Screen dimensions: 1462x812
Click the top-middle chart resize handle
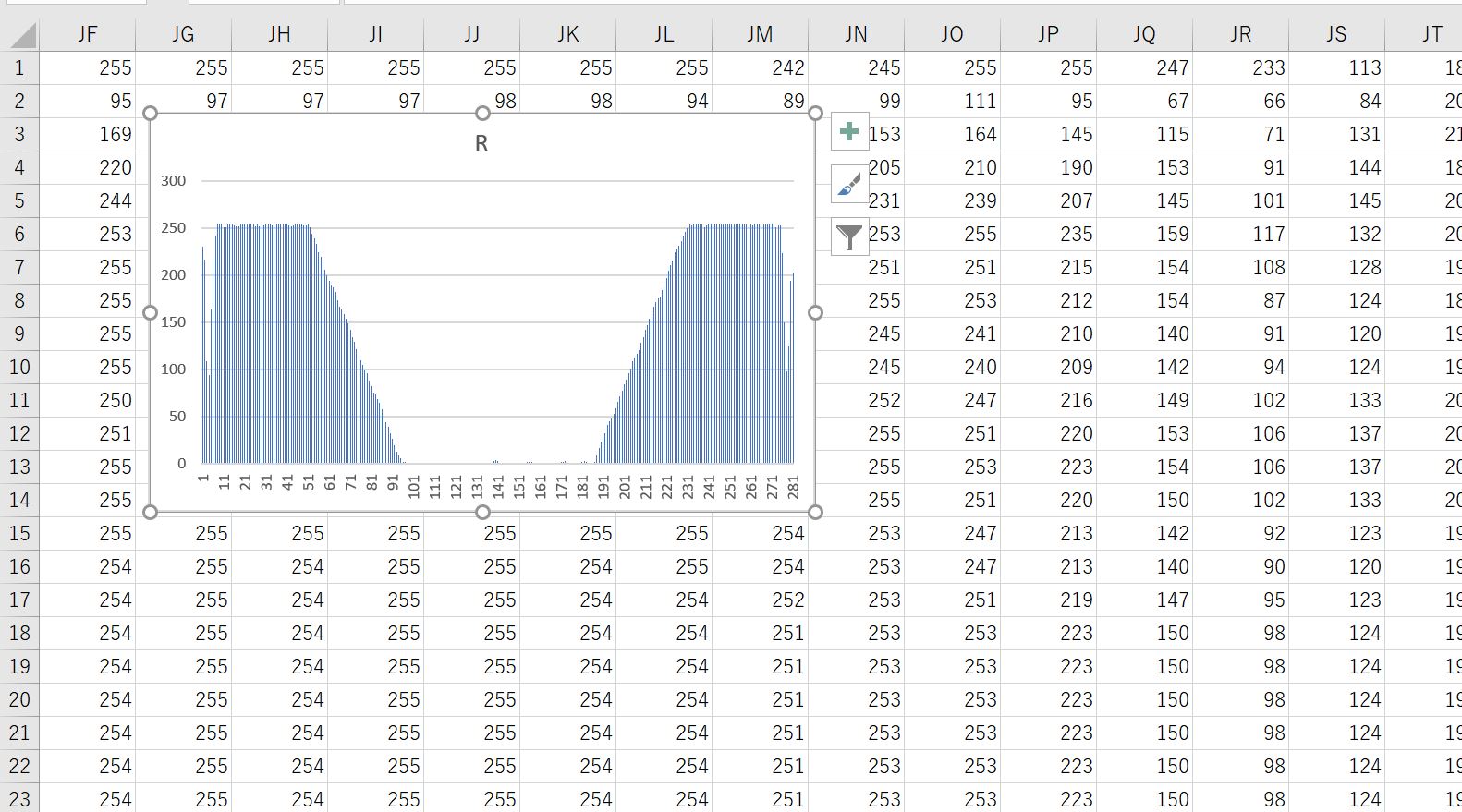pos(482,113)
